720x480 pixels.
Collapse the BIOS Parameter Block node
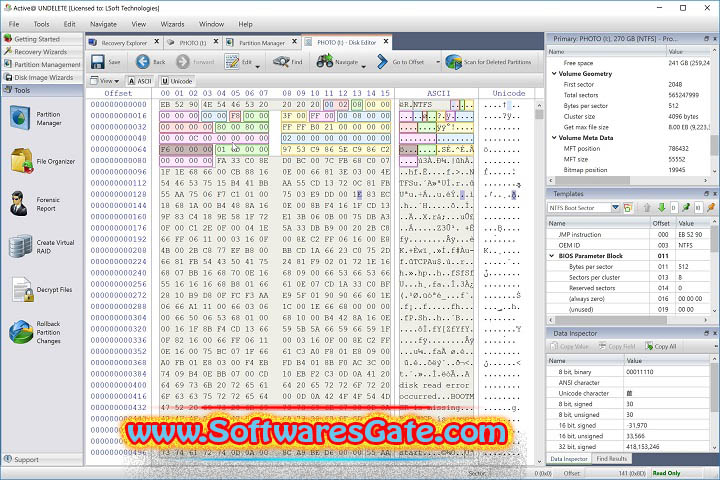tap(552, 256)
